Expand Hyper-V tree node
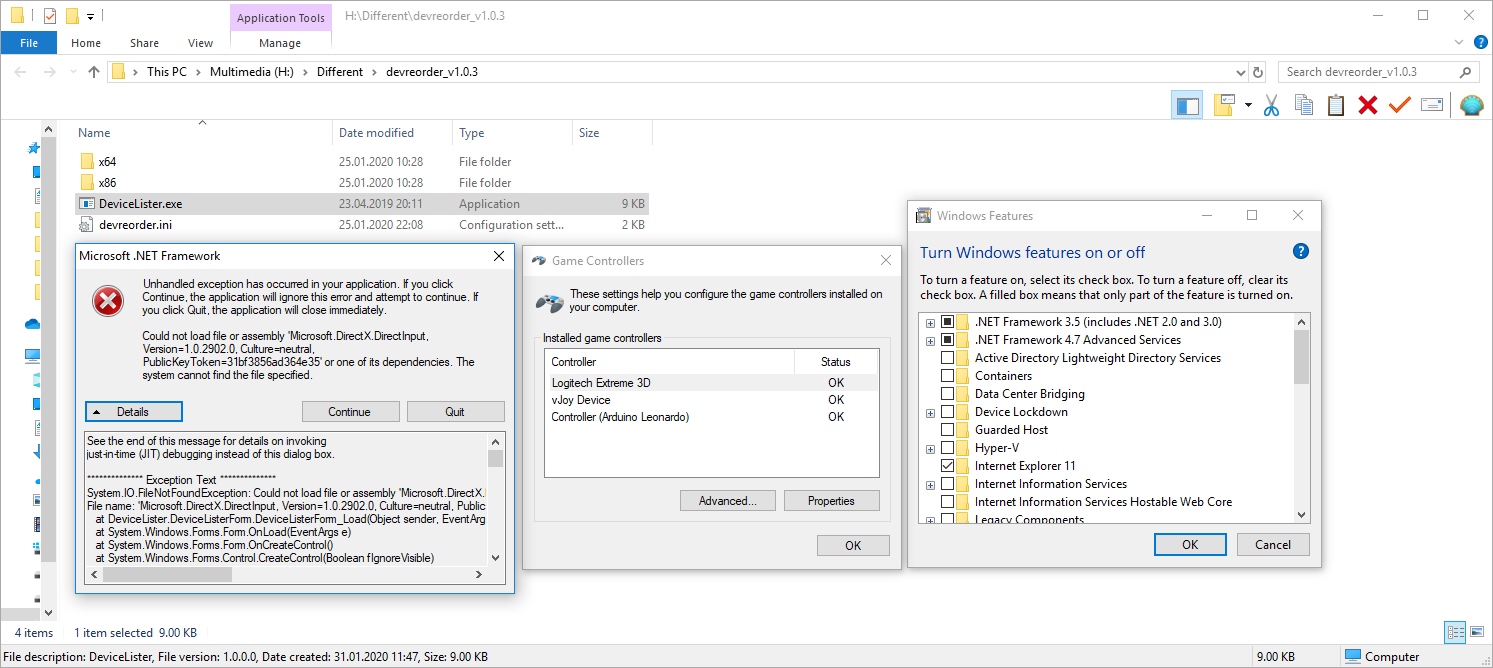The height and width of the screenshot is (668, 1493). [930, 449]
